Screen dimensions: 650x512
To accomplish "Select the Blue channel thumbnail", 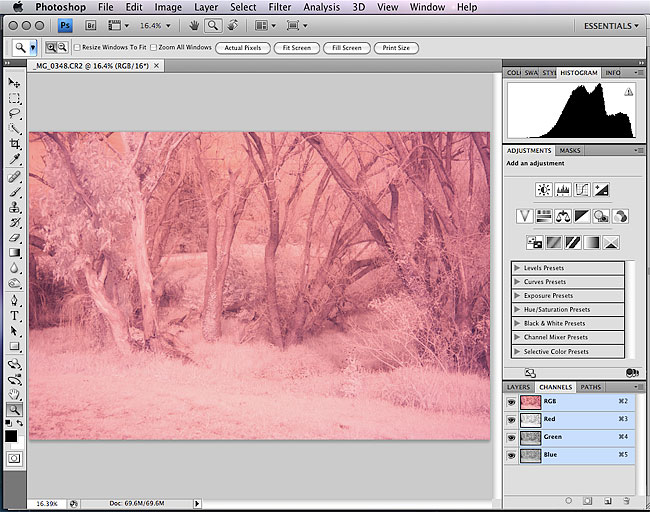I will click(530, 455).
